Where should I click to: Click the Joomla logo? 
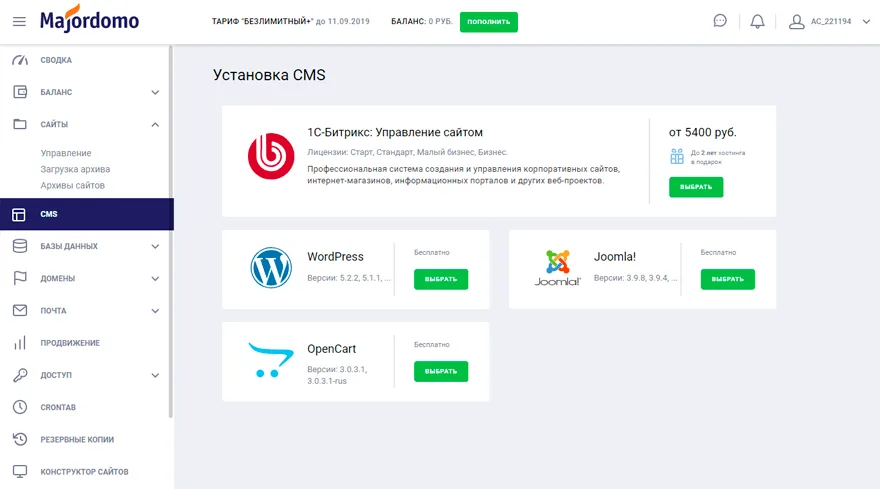(557, 268)
